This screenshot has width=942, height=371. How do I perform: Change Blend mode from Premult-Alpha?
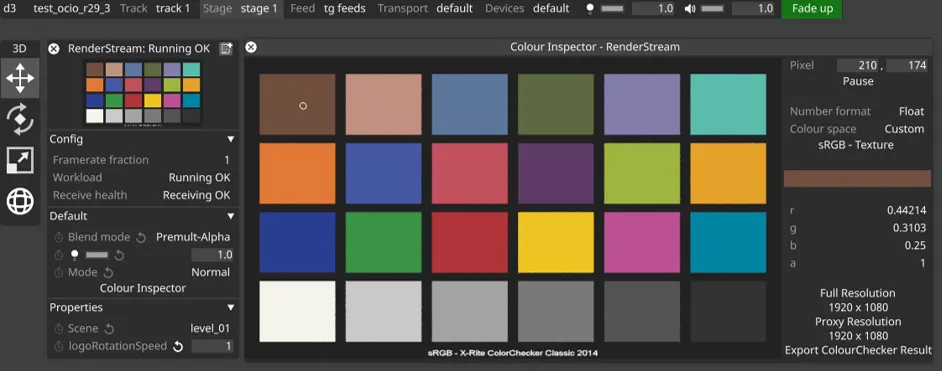tap(193, 237)
